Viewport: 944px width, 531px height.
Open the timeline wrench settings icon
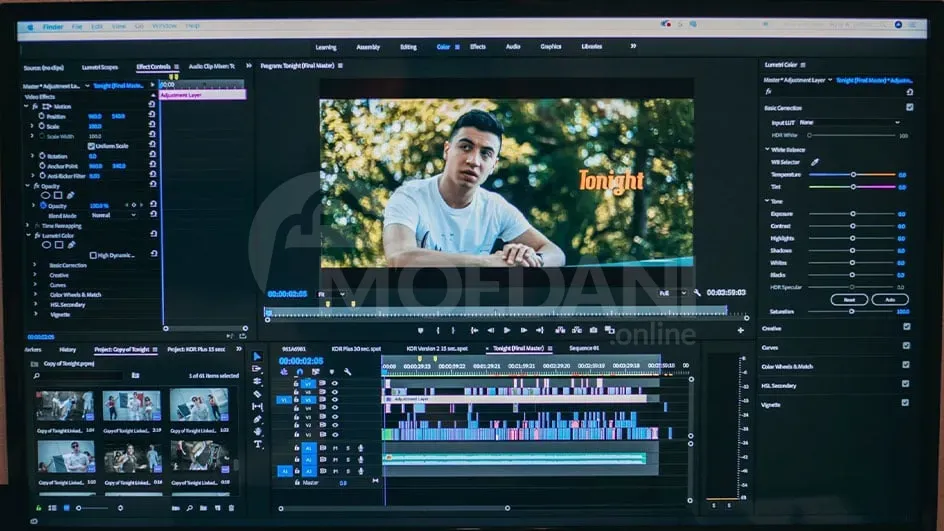(x=347, y=372)
